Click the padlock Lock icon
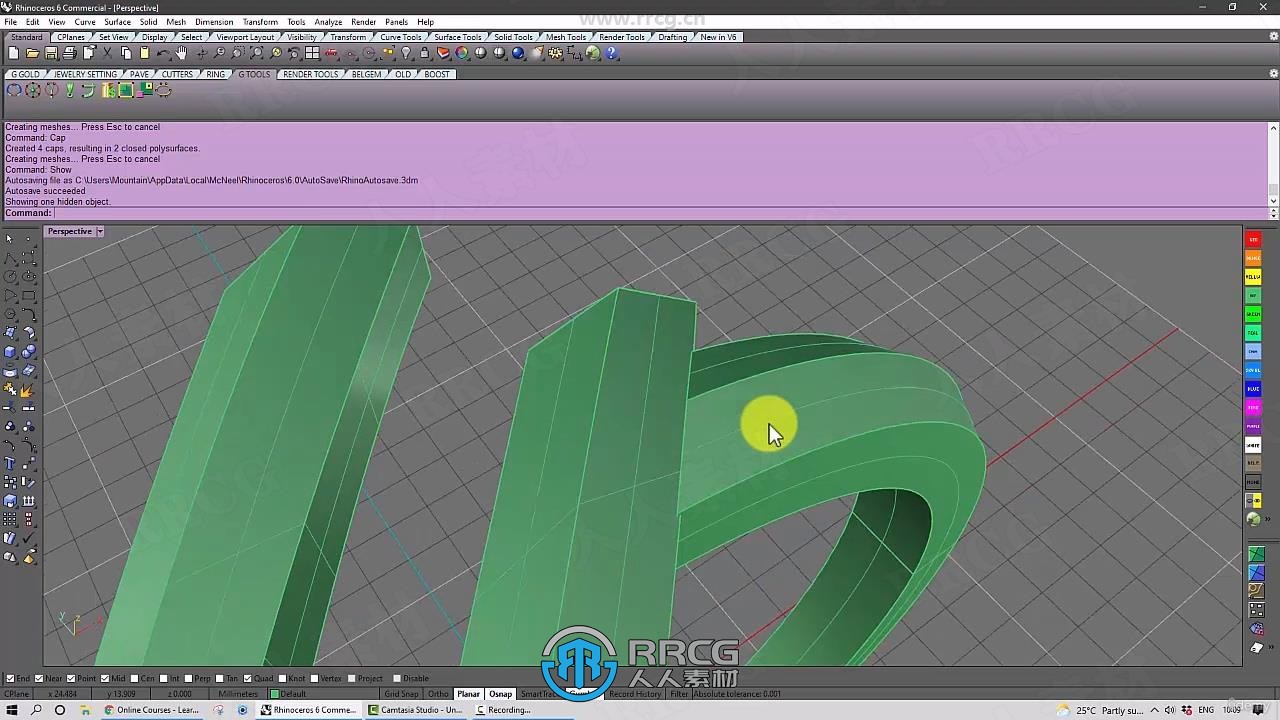This screenshot has width=1280, height=720. click(425, 53)
